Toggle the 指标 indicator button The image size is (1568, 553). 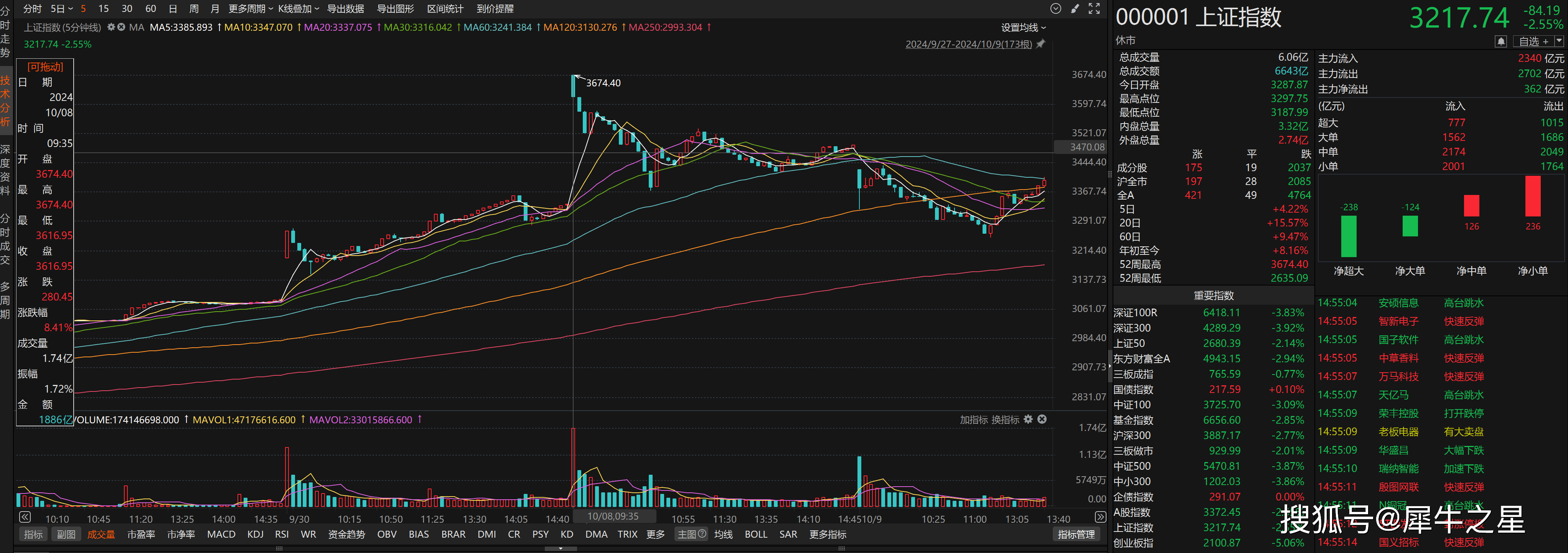pyautogui.click(x=33, y=534)
